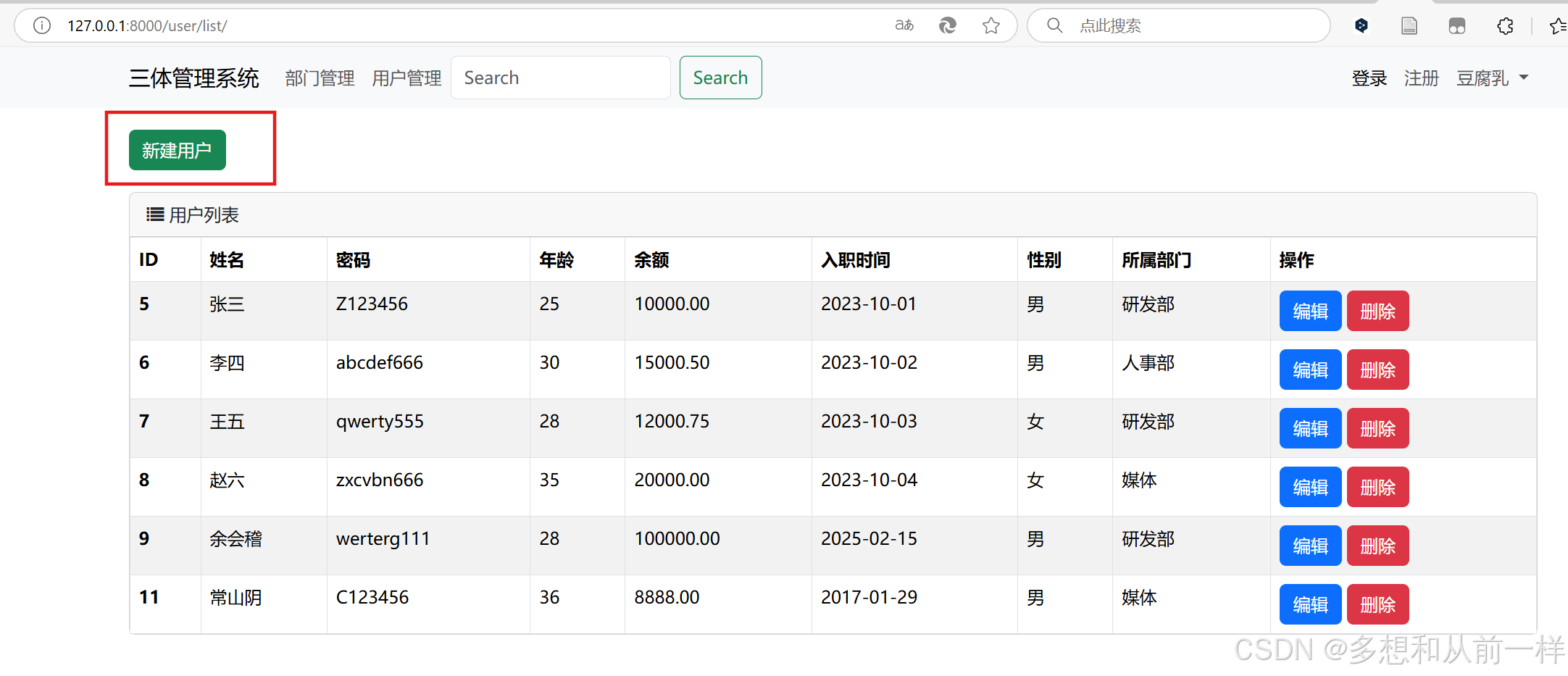Click the list icon beside 用户列表

click(155, 214)
